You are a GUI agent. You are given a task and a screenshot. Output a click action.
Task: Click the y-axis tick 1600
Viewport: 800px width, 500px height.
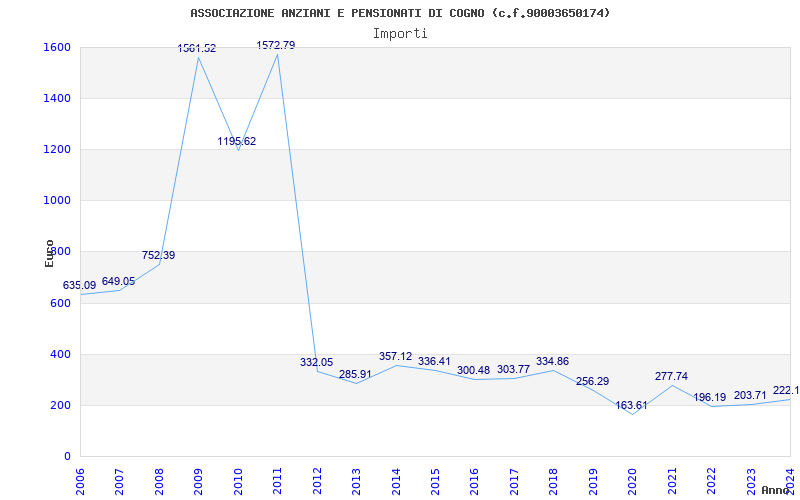55,47
